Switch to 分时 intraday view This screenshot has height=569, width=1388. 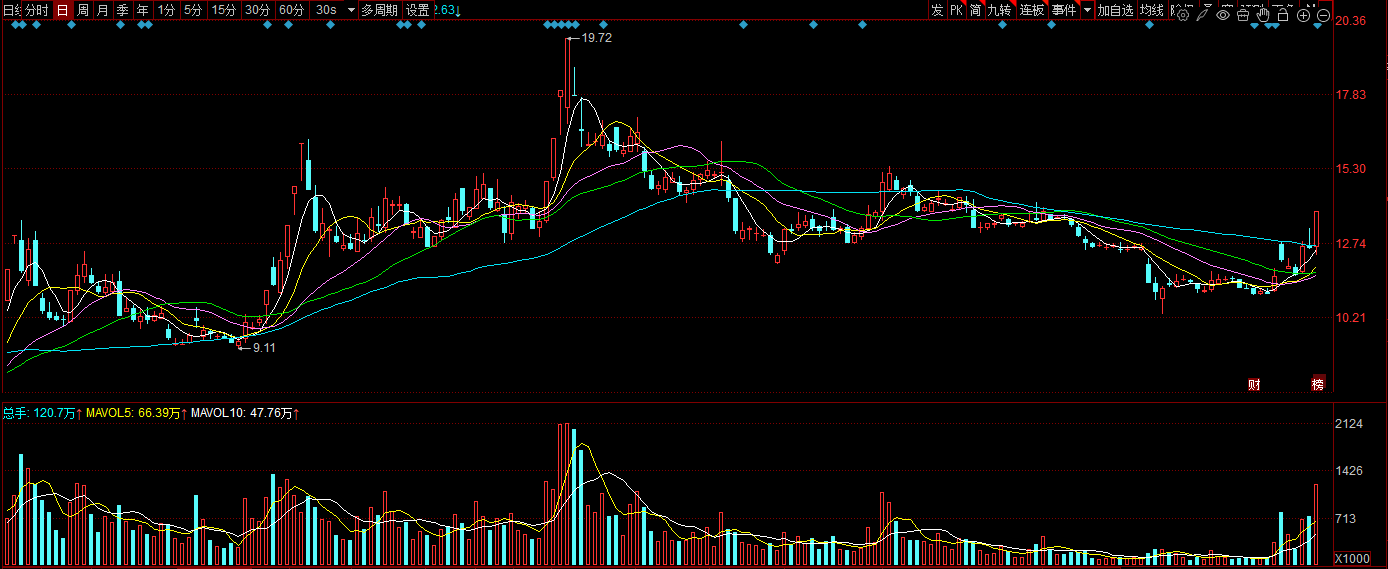[36, 10]
